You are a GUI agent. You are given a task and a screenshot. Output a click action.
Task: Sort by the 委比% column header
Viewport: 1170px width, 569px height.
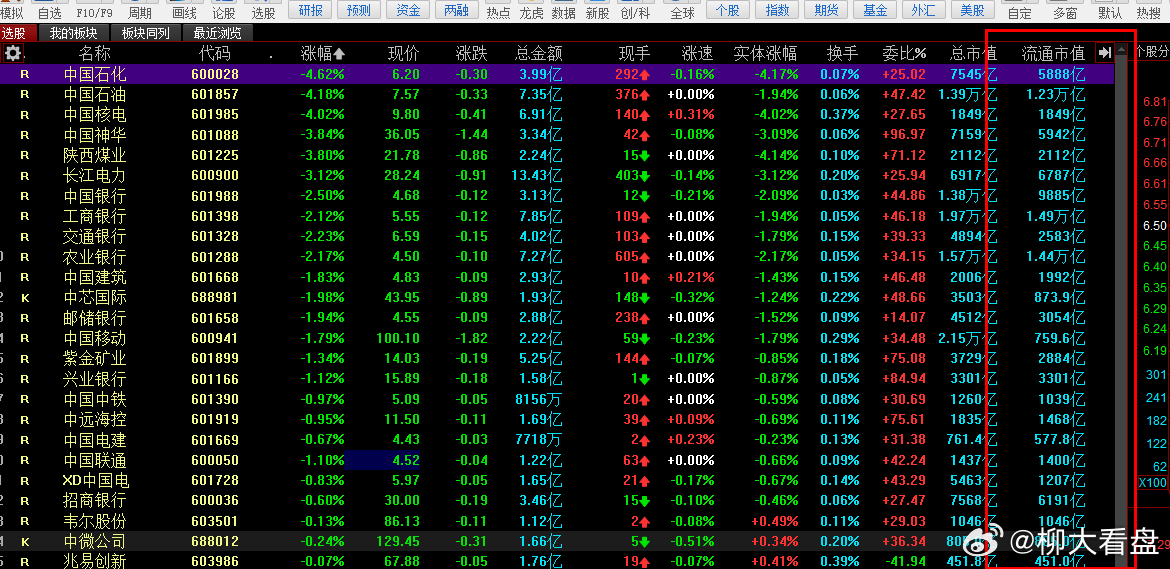(x=904, y=53)
